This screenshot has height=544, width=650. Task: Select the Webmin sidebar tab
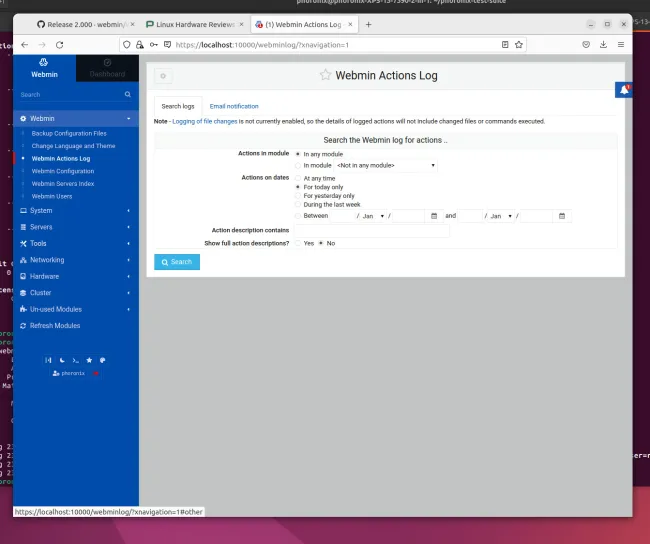(44, 68)
